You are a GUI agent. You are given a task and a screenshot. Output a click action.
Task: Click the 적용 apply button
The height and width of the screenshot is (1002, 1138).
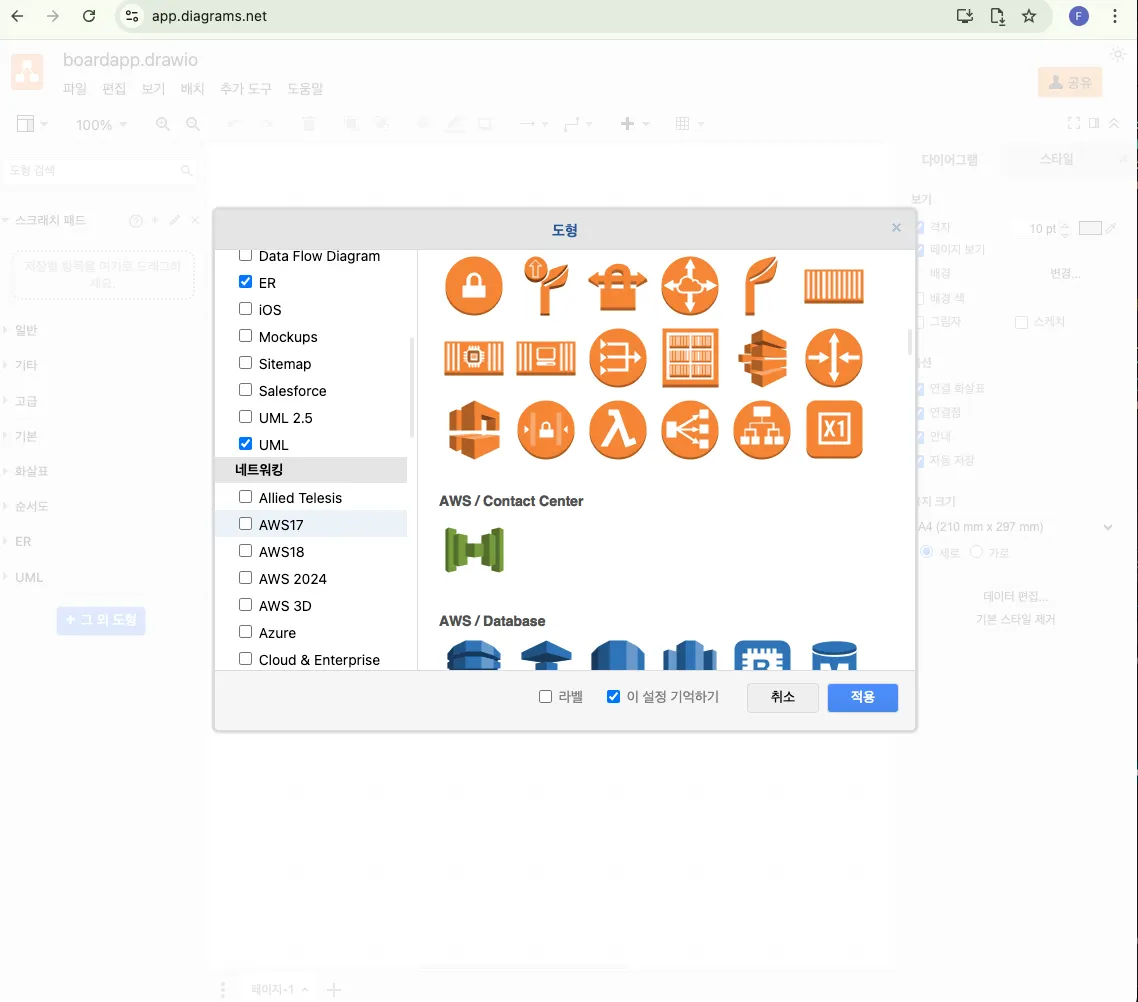point(862,697)
